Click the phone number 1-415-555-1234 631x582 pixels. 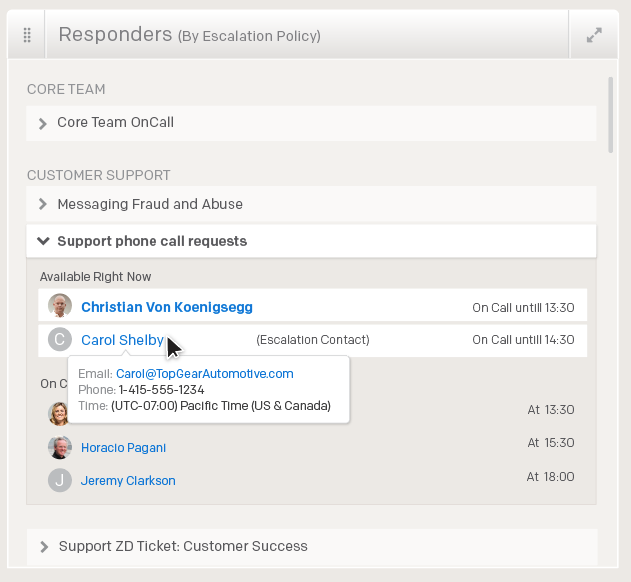pyautogui.click(x=161, y=390)
